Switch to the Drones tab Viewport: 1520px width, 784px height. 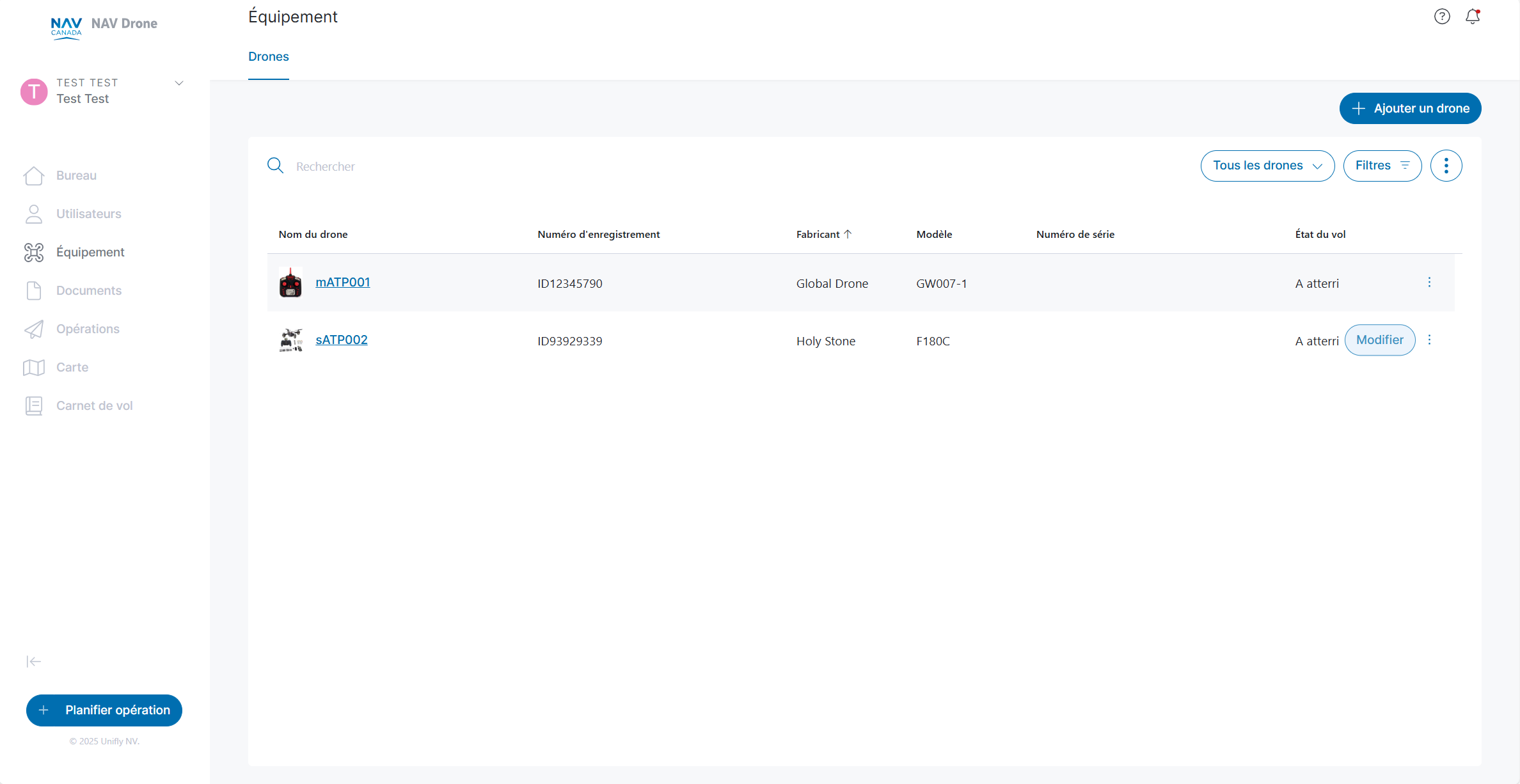269,56
